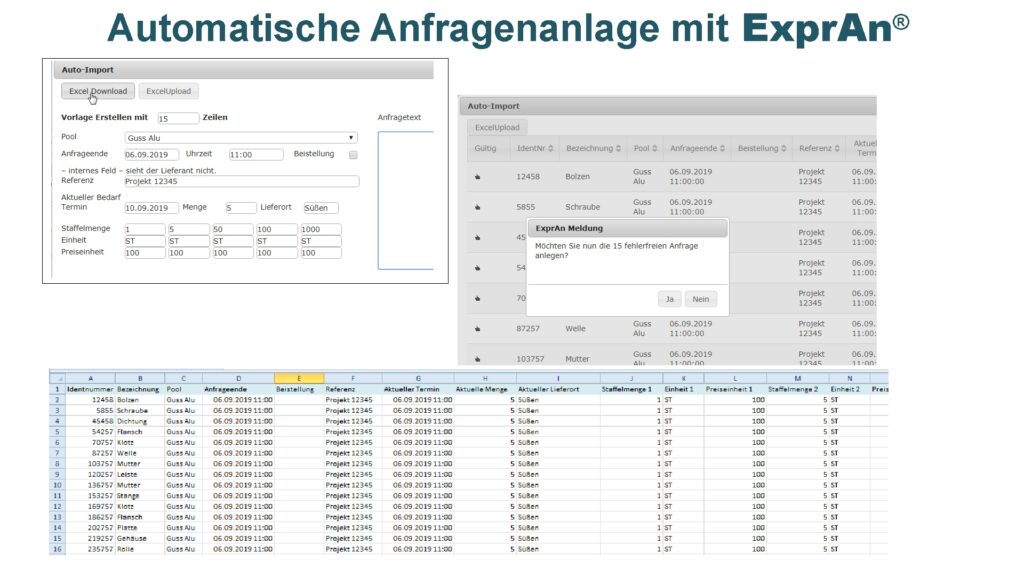This screenshot has width=1024, height=576.
Task: Click the Excel Download button
Action: coord(98,91)
